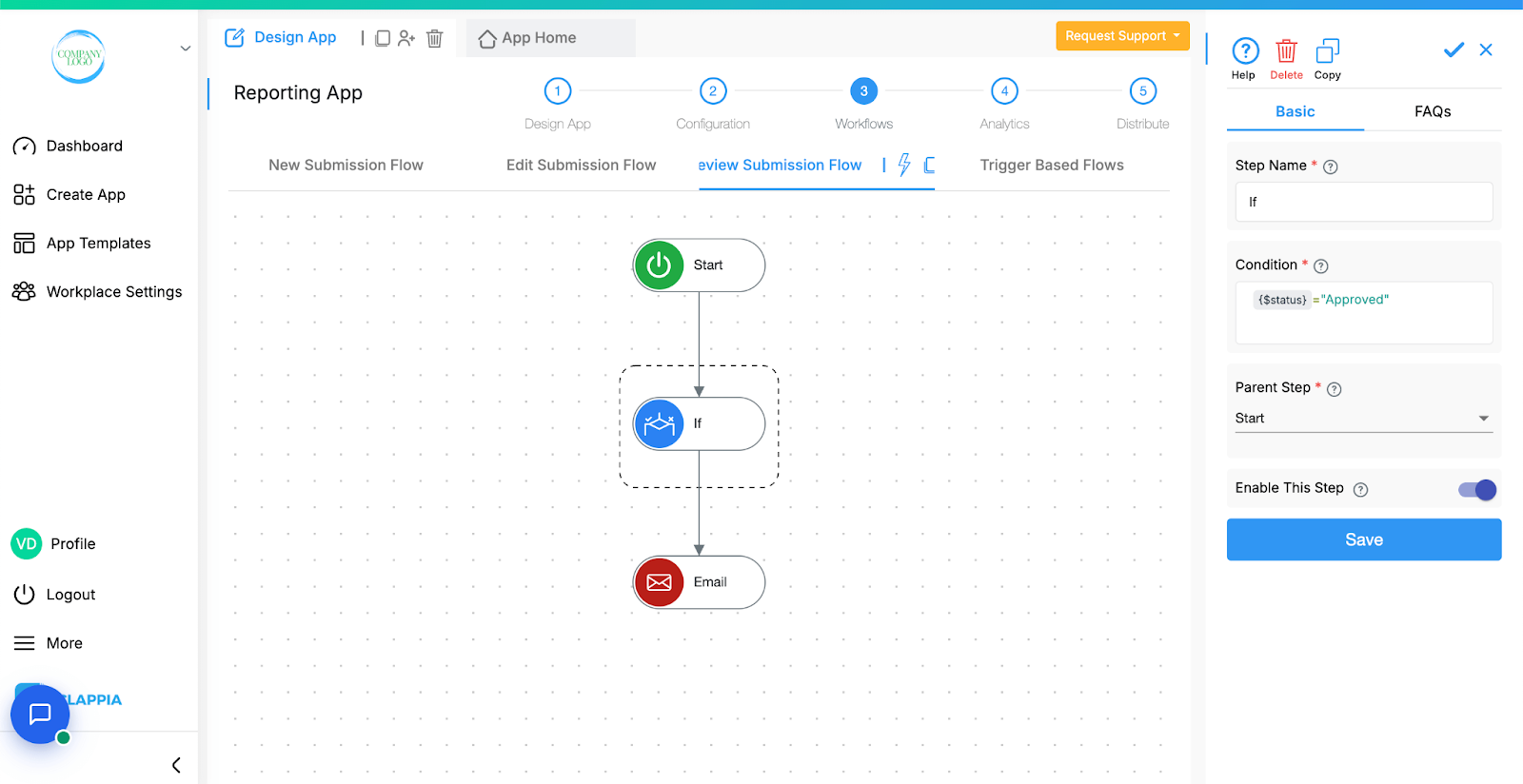Collapse the sidebar with the arrow
The height and width of the screenshot is (784, 1523).
(x=176, y=765)
